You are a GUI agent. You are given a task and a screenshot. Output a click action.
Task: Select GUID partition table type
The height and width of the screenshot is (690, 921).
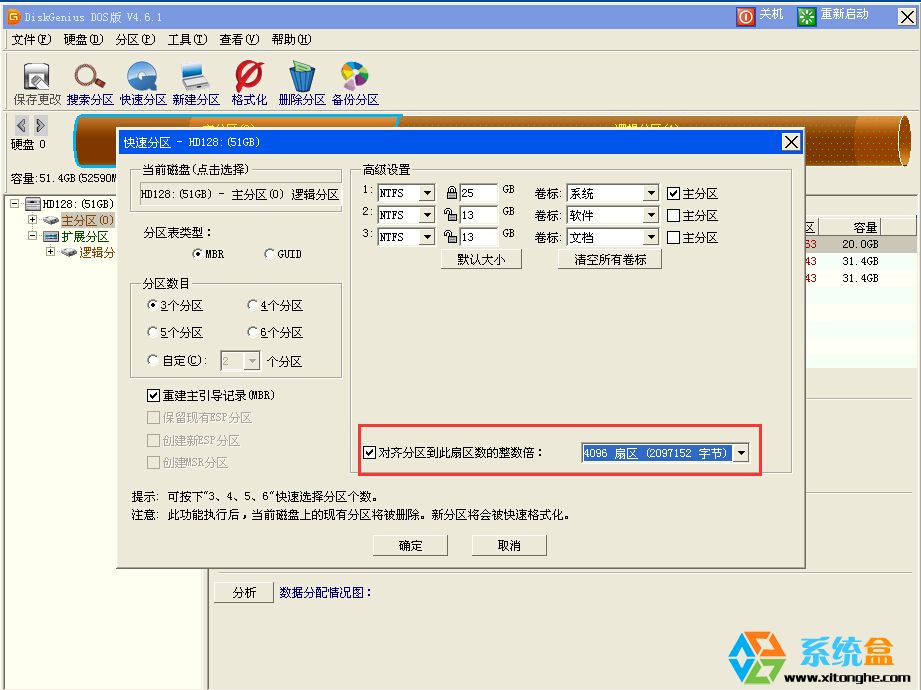tap(269, 254)
